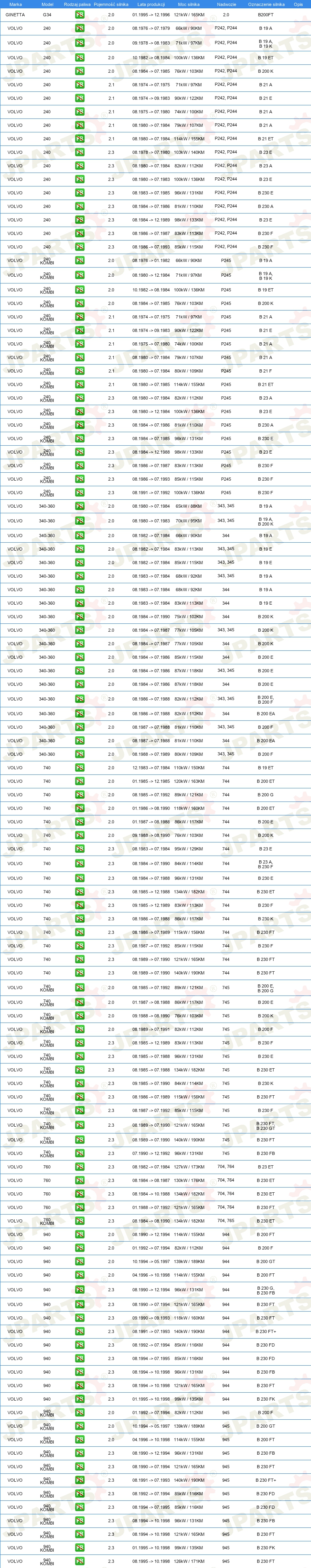The image size is (311, 1568).
Task: Click the Marka column header
Action: click(x=16, y=4)
